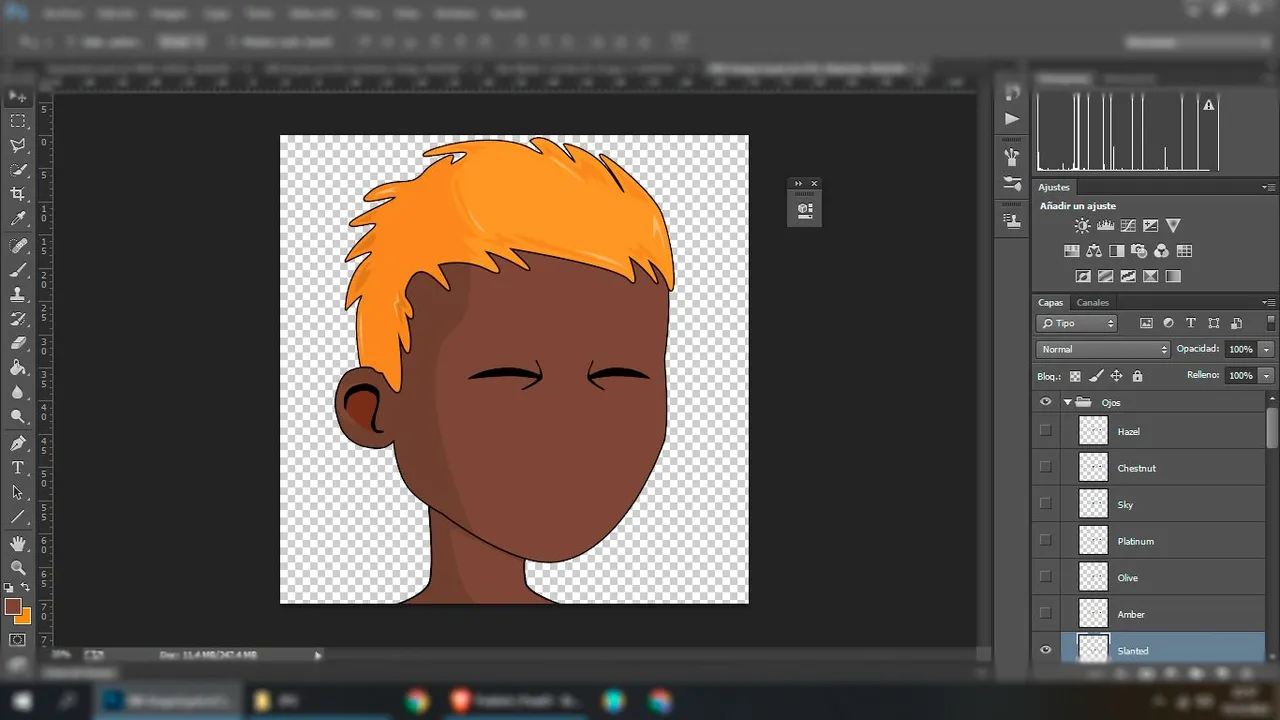Select the History Brush tool
This screenshot has height=720, width=1280.
tap(18, 319)
